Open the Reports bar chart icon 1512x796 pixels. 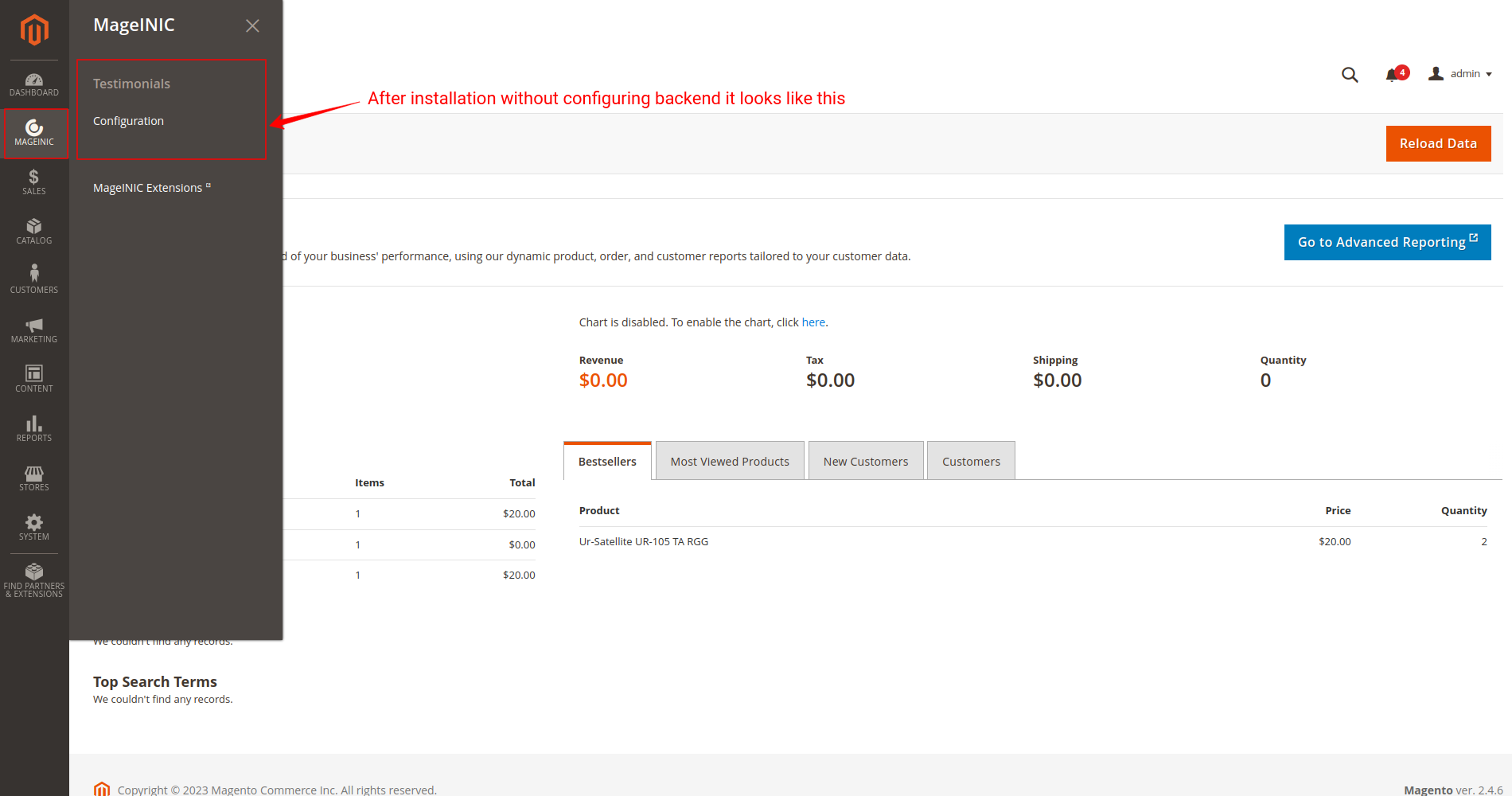tap(34, 428)
